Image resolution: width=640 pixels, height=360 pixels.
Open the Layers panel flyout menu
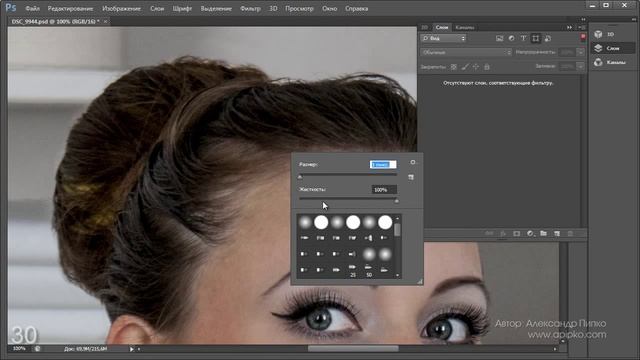tap(582, 27)
